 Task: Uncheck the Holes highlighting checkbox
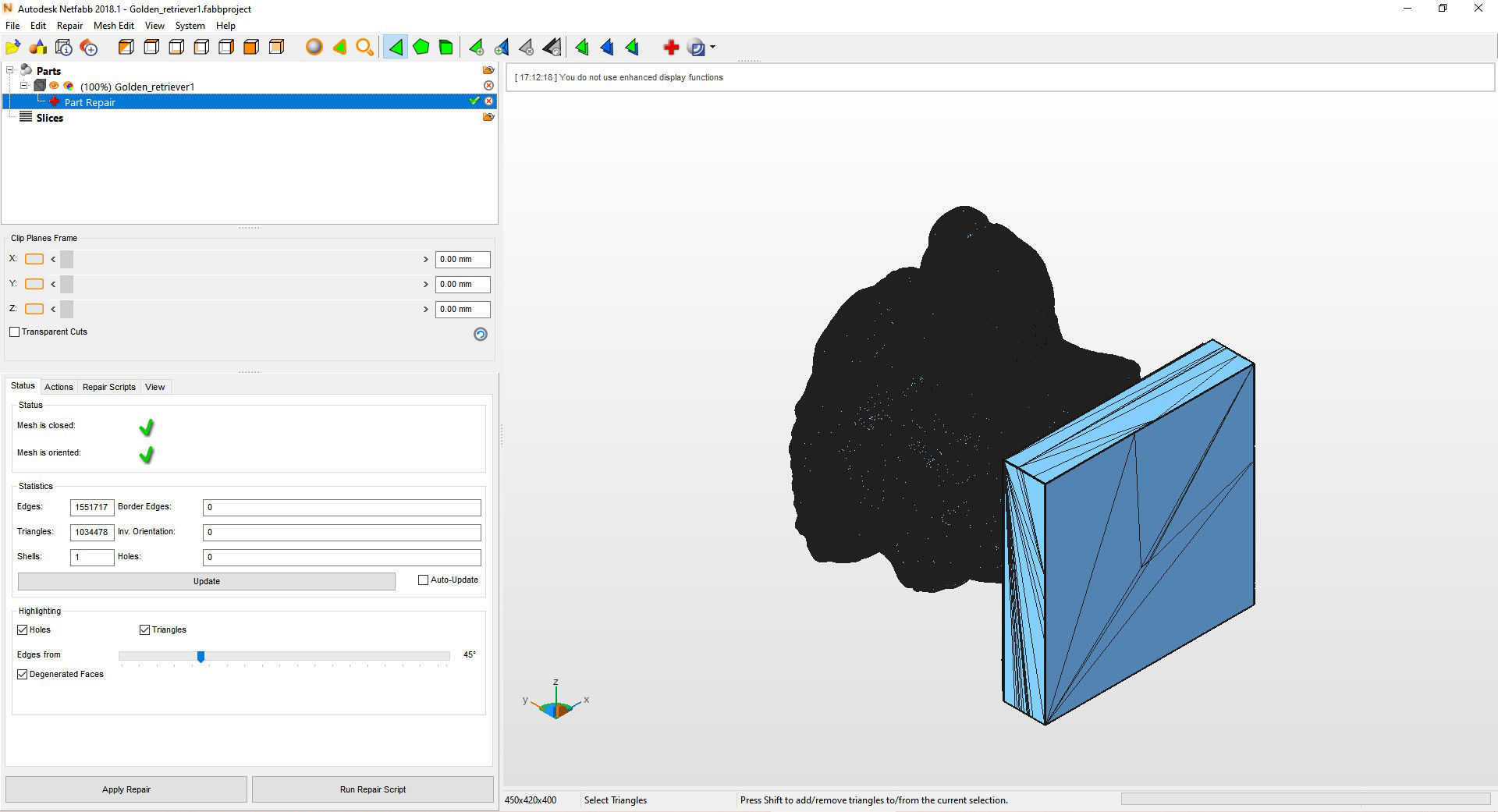[x=23, y=629]
